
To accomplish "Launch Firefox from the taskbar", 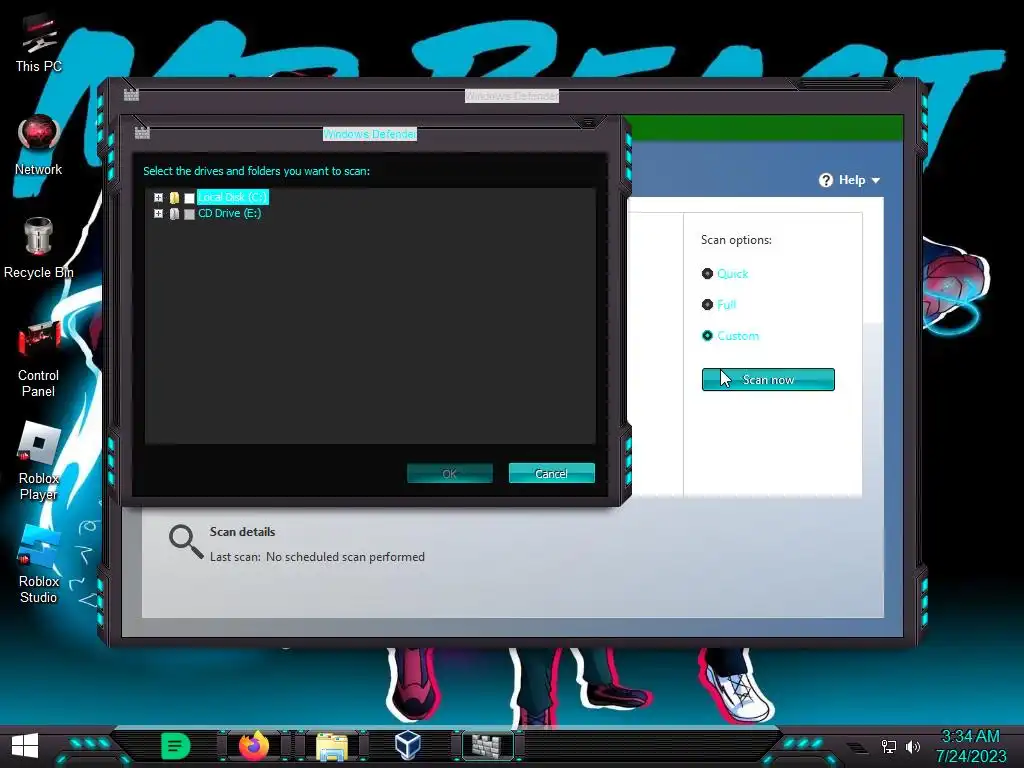I will (x=253, y=746).
